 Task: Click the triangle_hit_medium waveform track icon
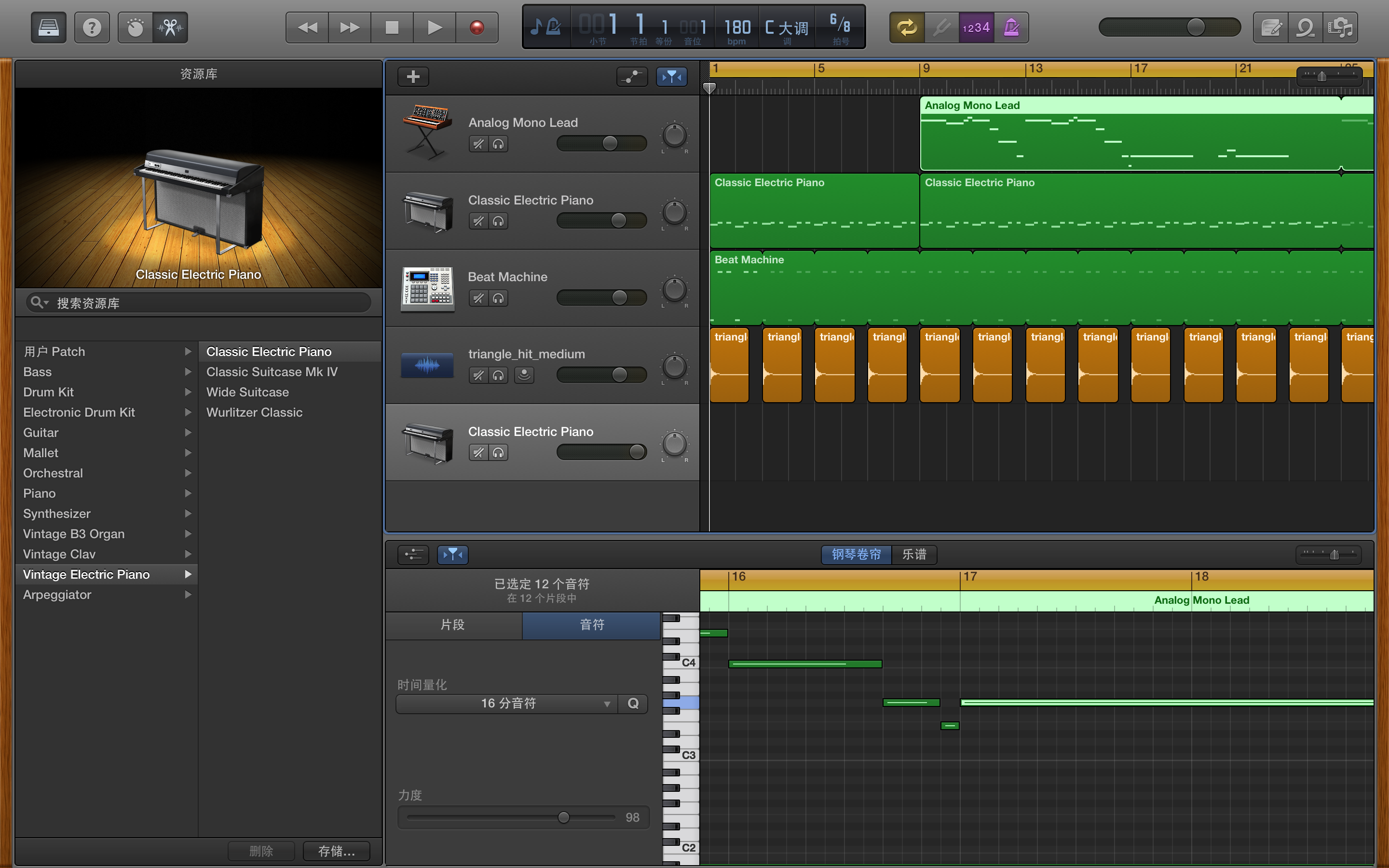pos(427,365)
